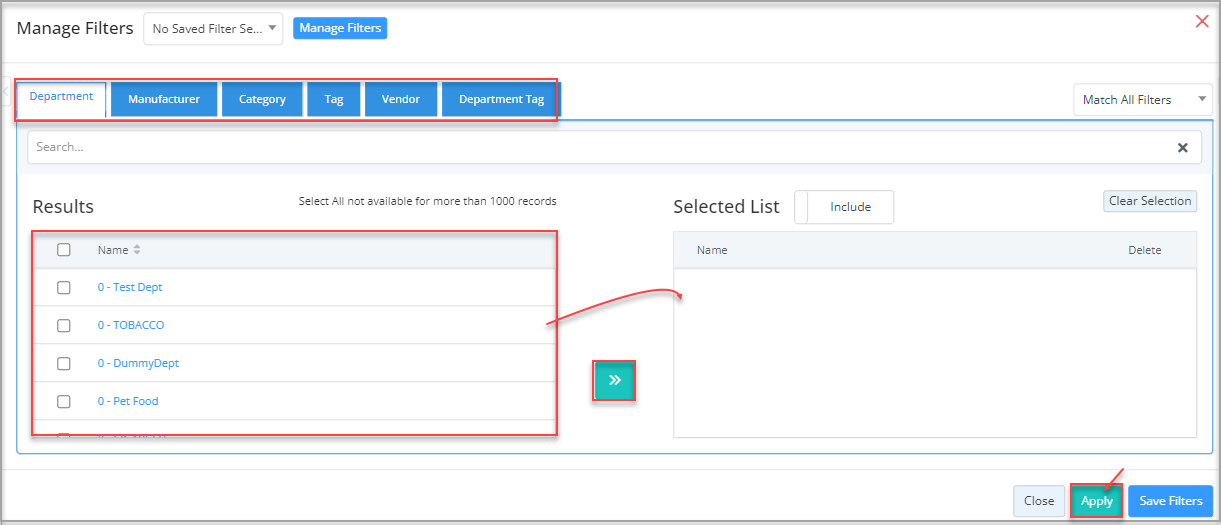
Task: Select the Vendor tab
Action: pyautogui.click(x=401, y=100)
